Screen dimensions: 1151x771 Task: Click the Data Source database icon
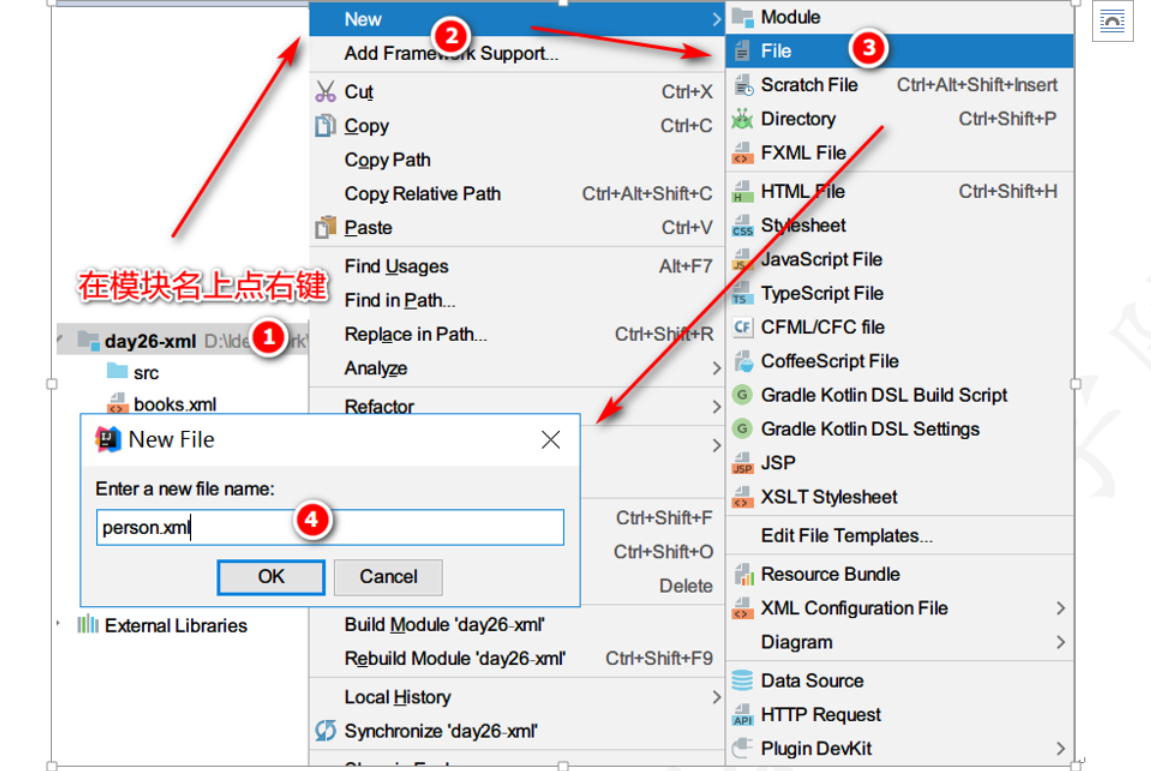742,681
